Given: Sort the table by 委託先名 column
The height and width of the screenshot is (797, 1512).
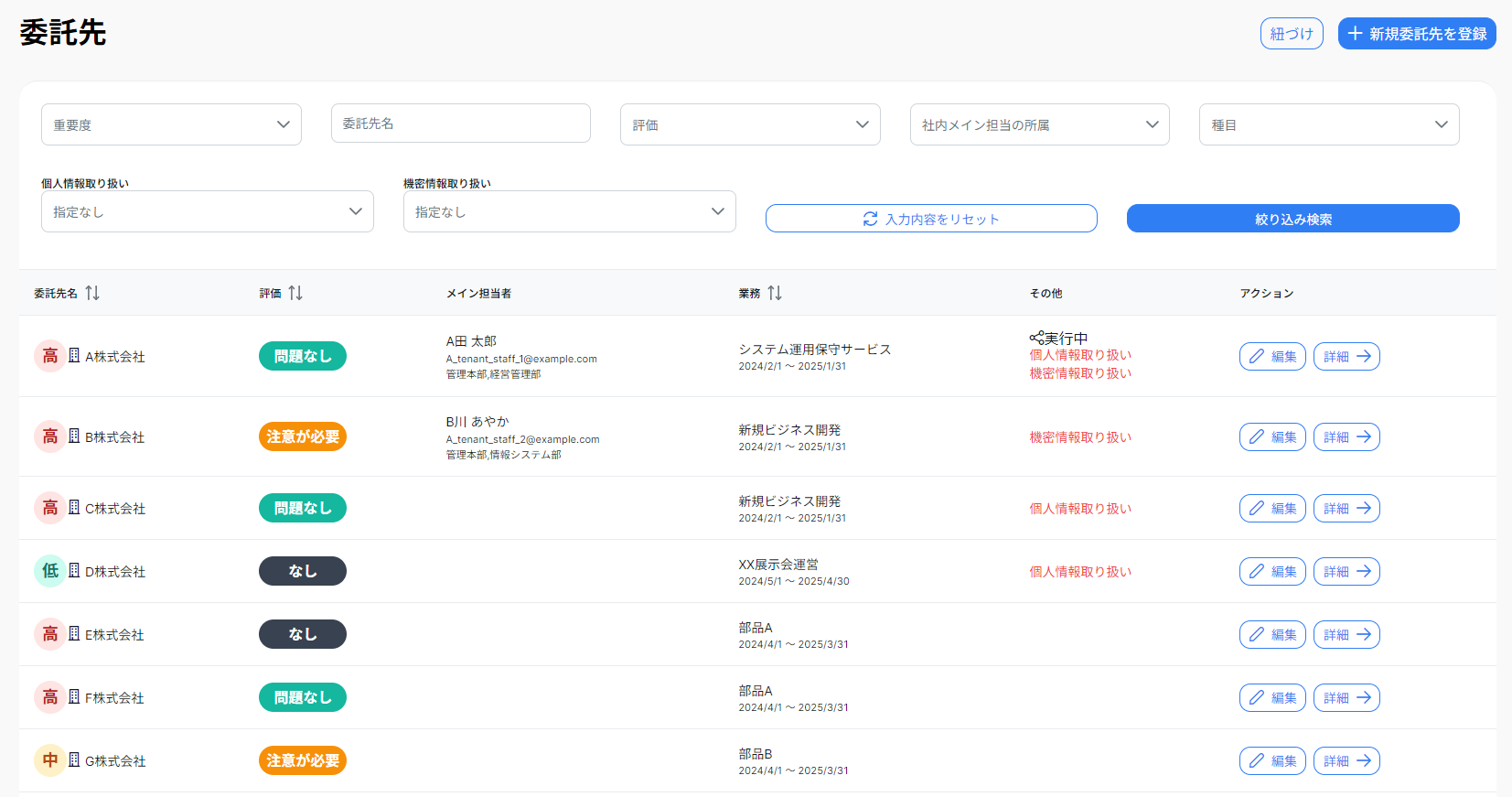Looking at the screenshot, I should click(92, 293).
